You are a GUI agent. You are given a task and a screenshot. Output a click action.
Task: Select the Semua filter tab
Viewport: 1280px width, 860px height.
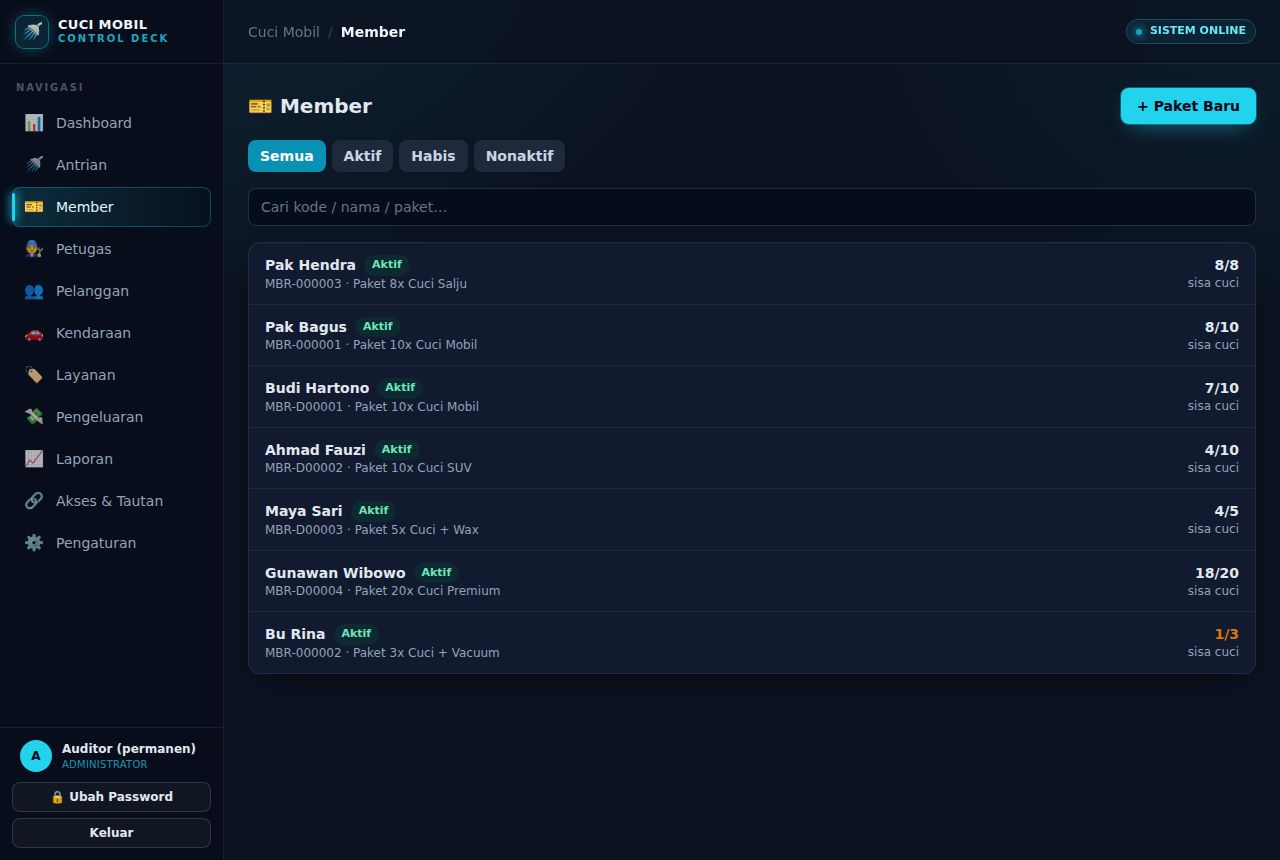[287, 156]
